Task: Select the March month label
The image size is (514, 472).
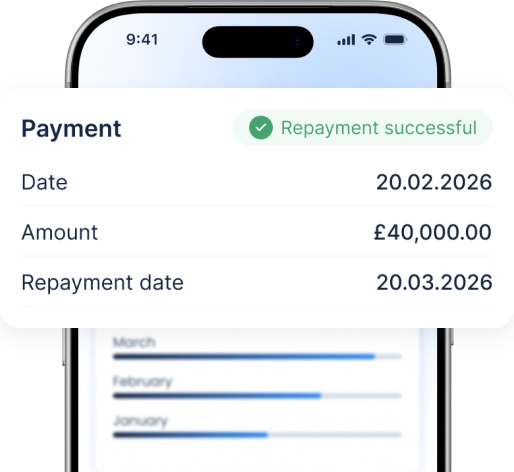Action: point(134,342)
